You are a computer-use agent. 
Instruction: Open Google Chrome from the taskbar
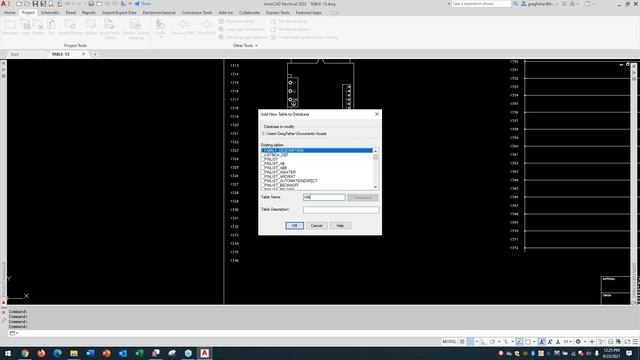pyautogui.click(x=25, y=353)
